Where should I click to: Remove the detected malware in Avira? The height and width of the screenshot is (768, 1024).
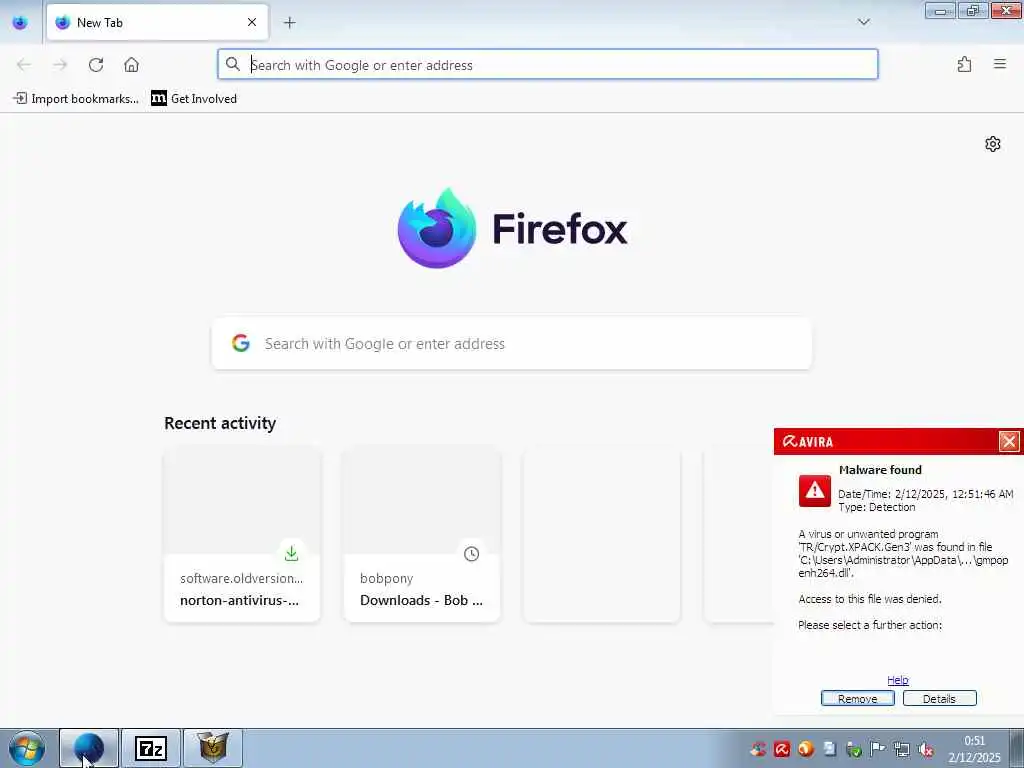[857, 698]
